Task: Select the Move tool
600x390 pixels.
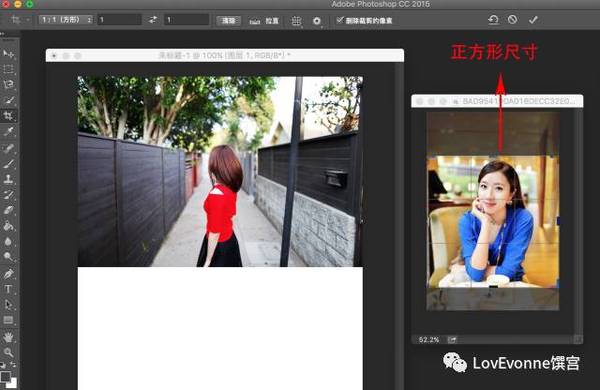Action: pos(8,54)
